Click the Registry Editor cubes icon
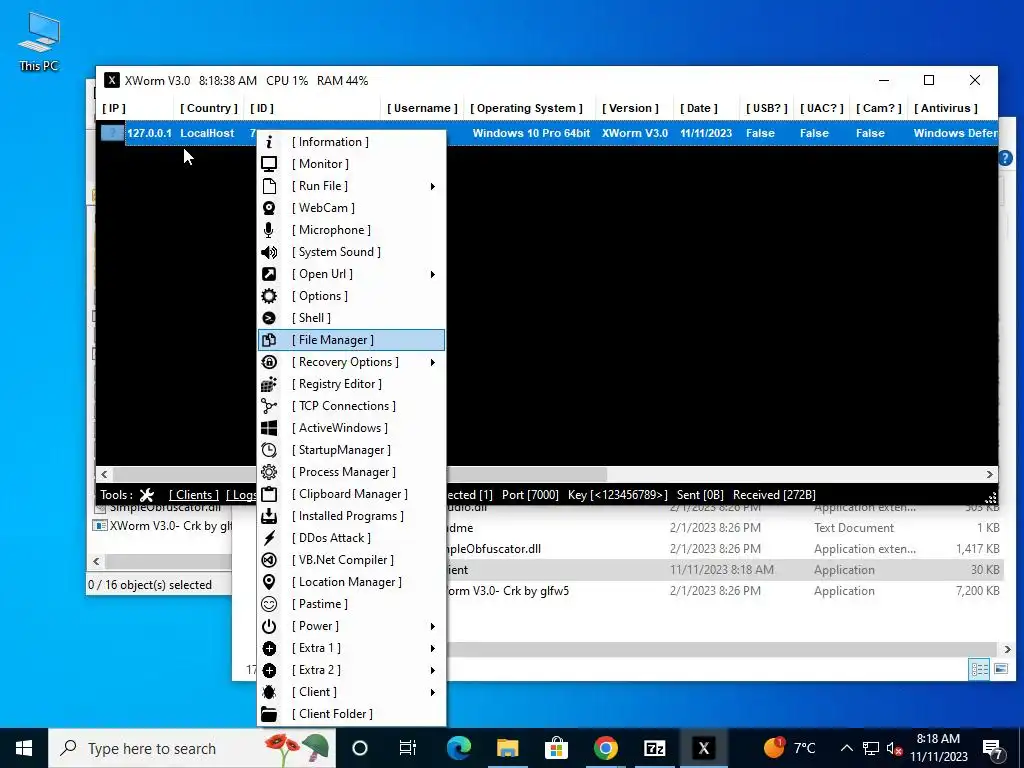This screenshot has height=768, width=1024. [x=269, y=384]
